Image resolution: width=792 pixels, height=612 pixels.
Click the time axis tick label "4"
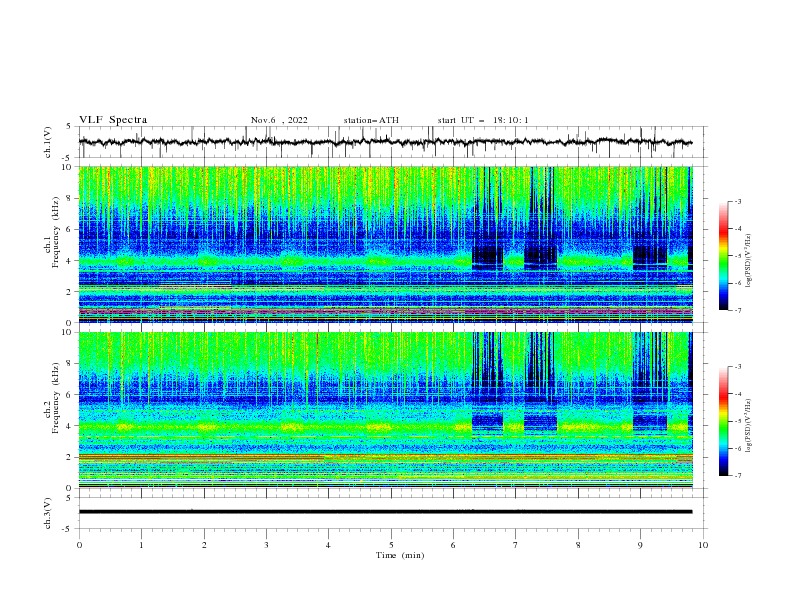coord(328,545)
